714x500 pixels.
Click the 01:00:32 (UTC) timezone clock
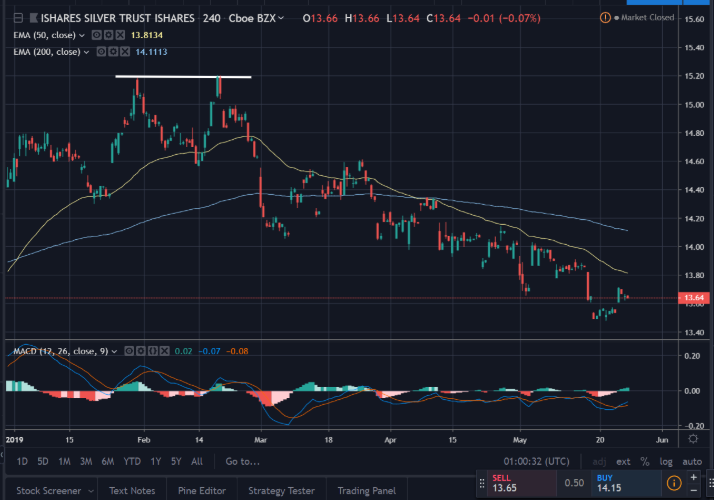click(x=536, y=462)
